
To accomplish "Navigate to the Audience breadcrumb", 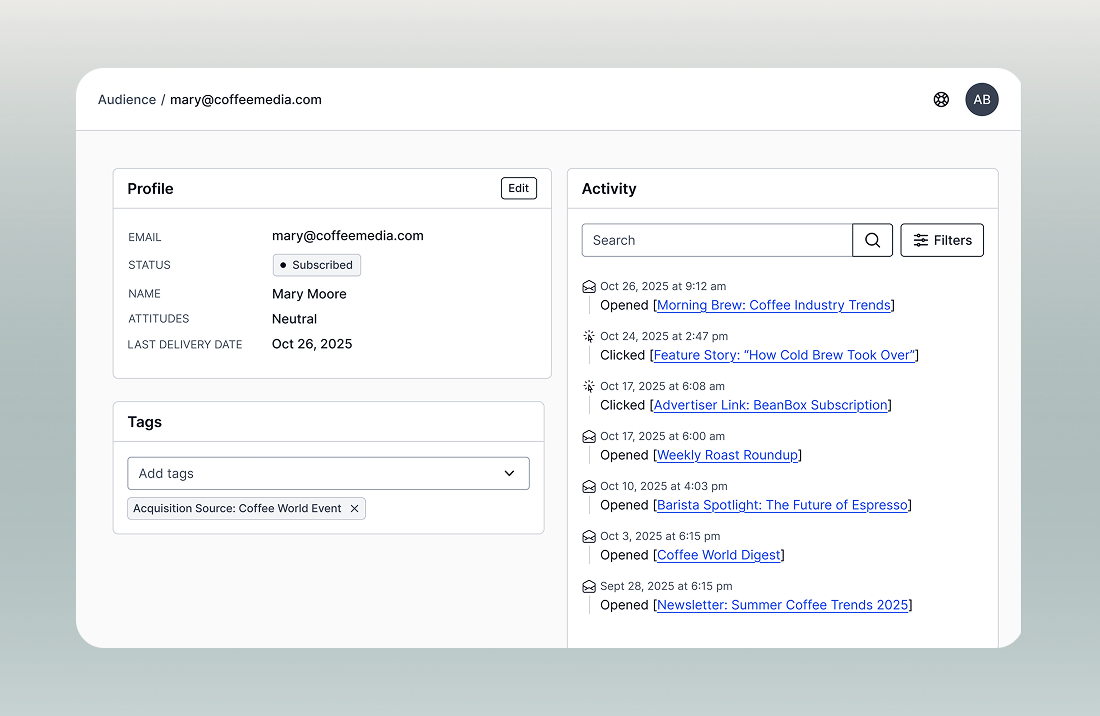I will pos(126,99).
